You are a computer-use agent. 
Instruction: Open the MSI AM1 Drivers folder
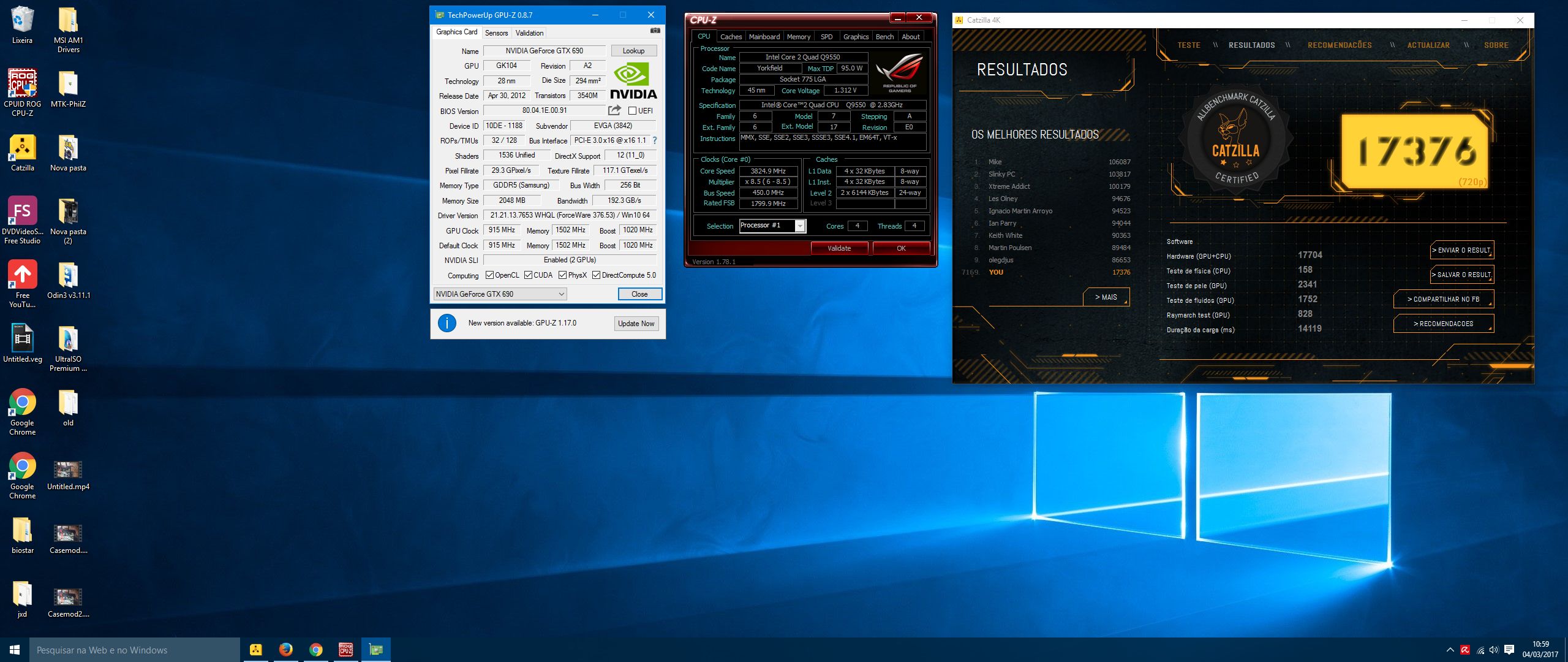pyautogui.click(x=68, y=29)
